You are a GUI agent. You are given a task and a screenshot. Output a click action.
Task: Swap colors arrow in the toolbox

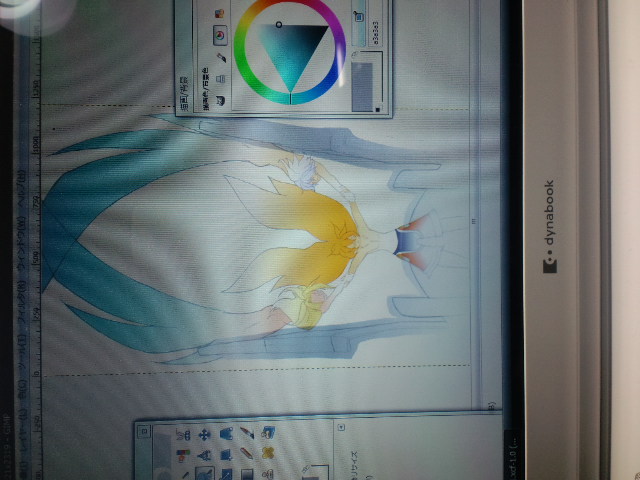point(305,468)
